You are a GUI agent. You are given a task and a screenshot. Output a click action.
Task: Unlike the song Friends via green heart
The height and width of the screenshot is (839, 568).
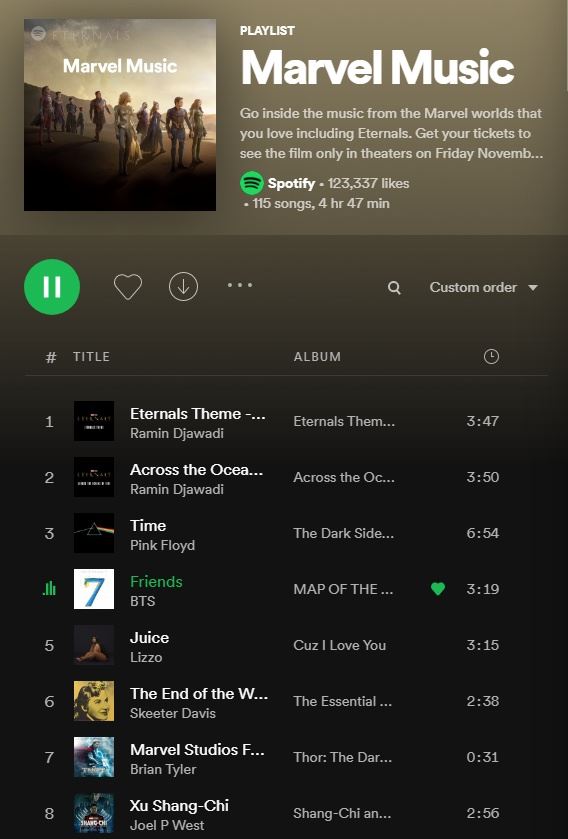pos(437,589)
